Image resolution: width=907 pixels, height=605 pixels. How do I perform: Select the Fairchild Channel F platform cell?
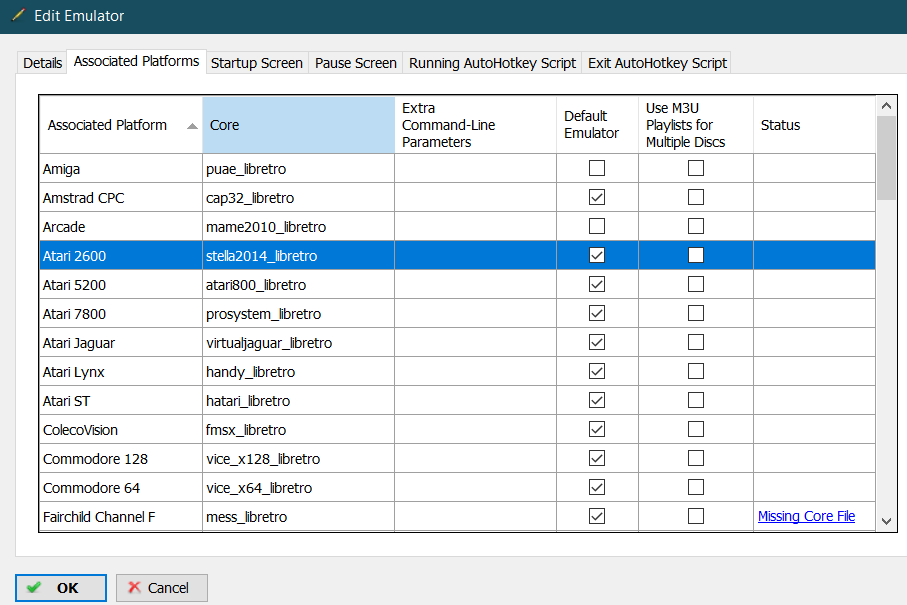[121, 516]
